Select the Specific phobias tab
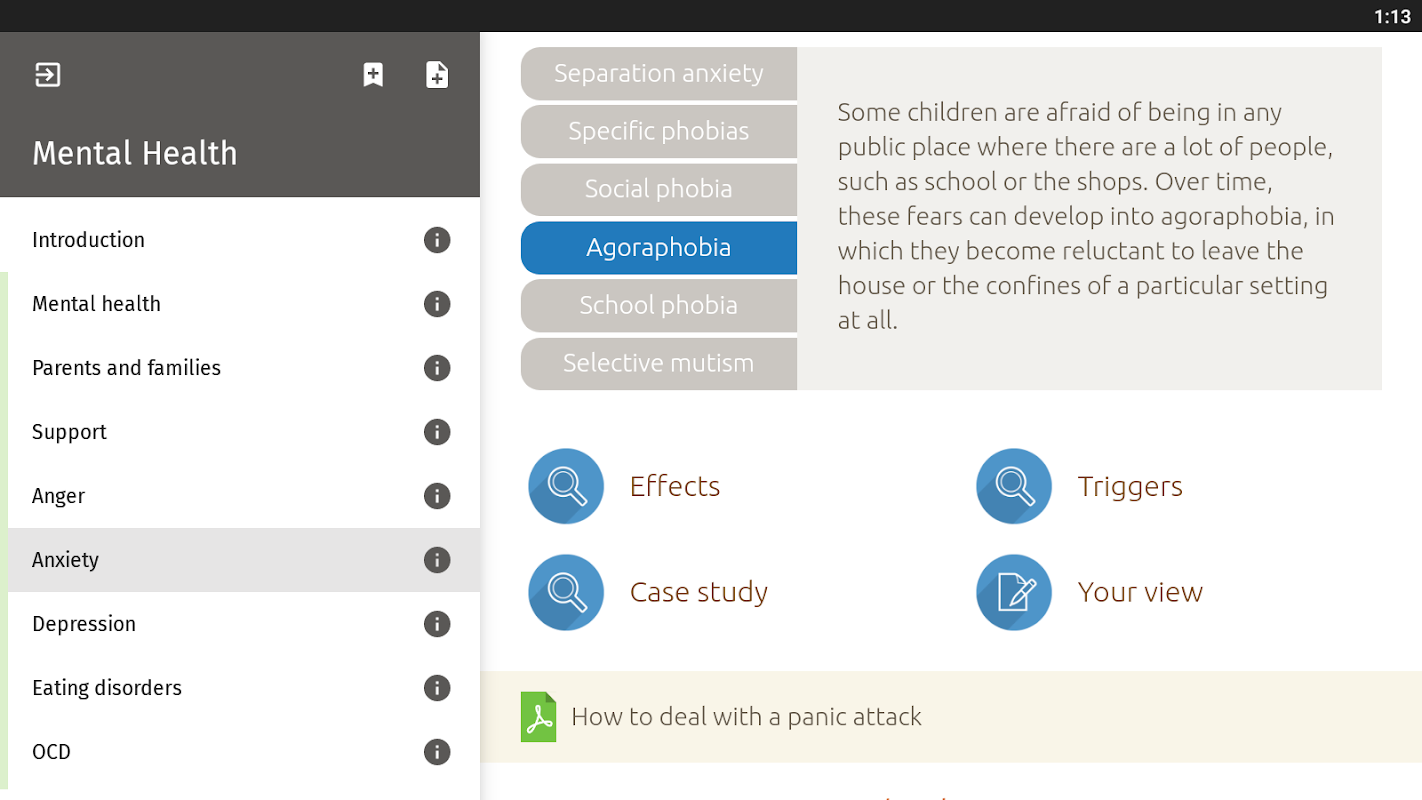1422x800 pixels. pos(659,131)
